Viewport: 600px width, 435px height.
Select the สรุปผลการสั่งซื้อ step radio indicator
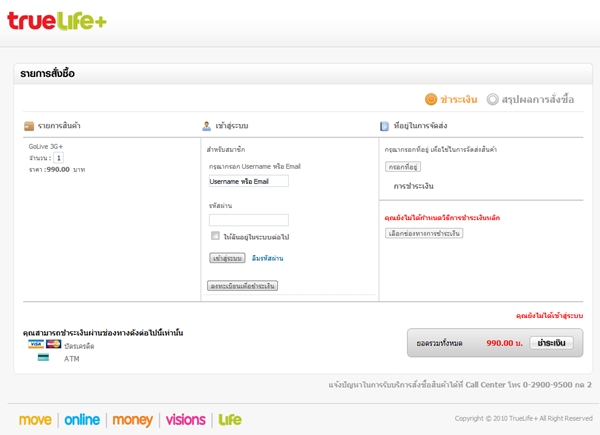(x=492, y=99)
